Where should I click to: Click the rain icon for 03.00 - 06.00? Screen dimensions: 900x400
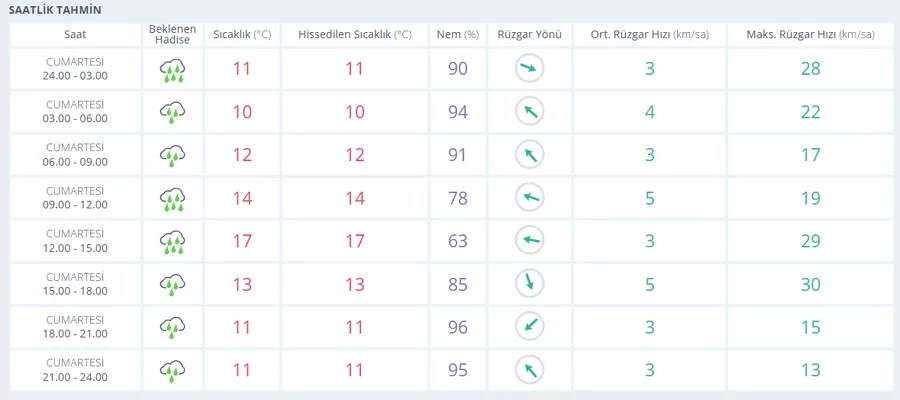click(173, 112)
